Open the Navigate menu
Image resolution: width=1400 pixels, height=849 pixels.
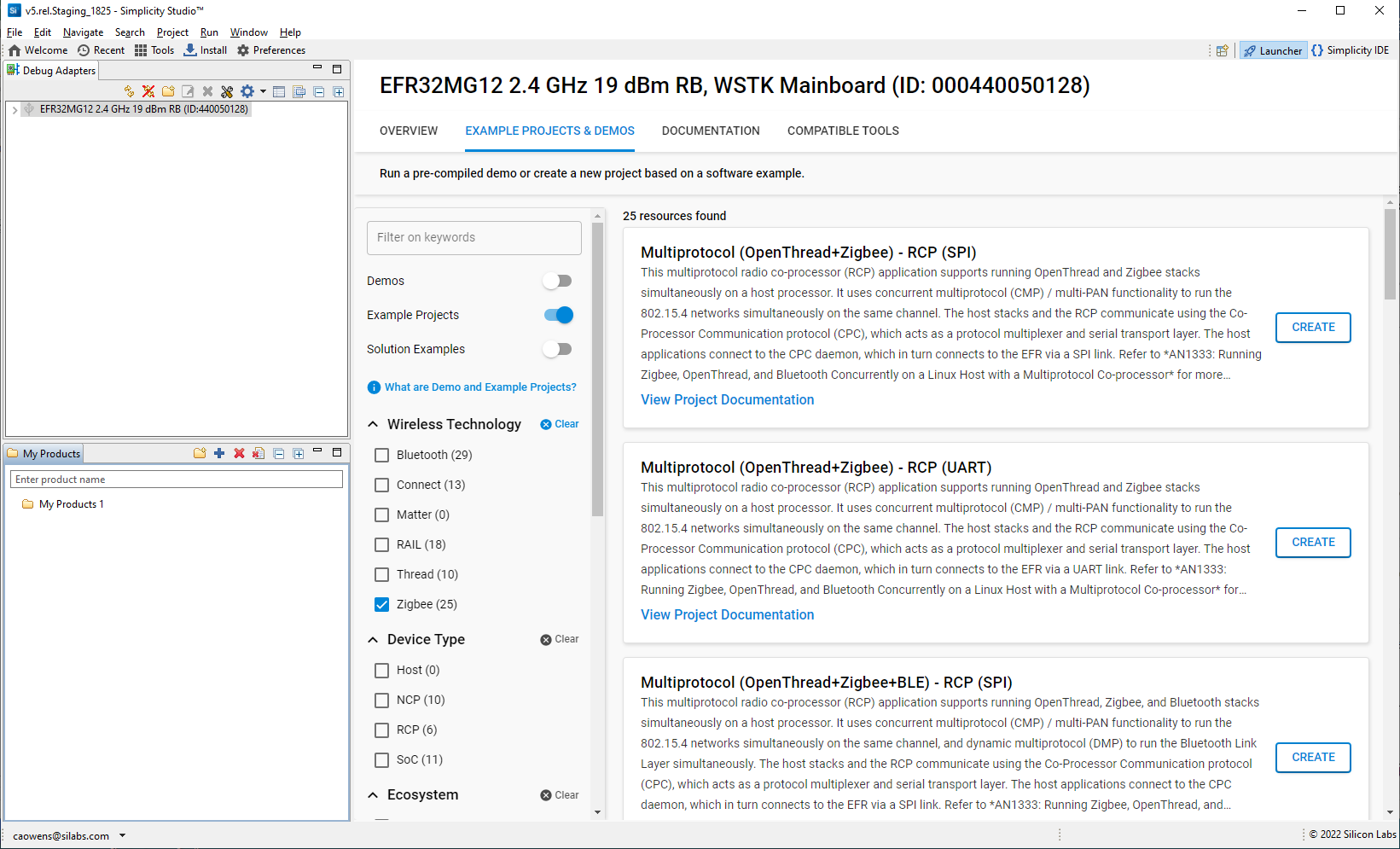coord(83,32)
